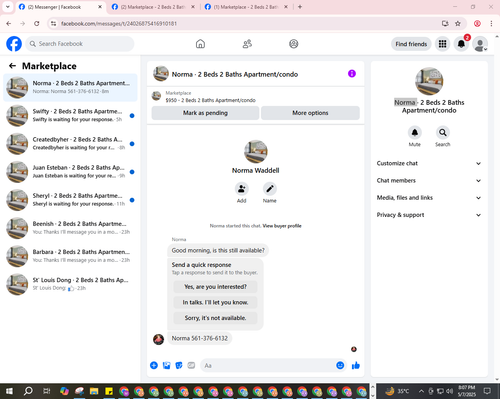This screenshot has height=399, width=500.
Task: Open Chrome three-dot menu
Action: click(491, 23)
